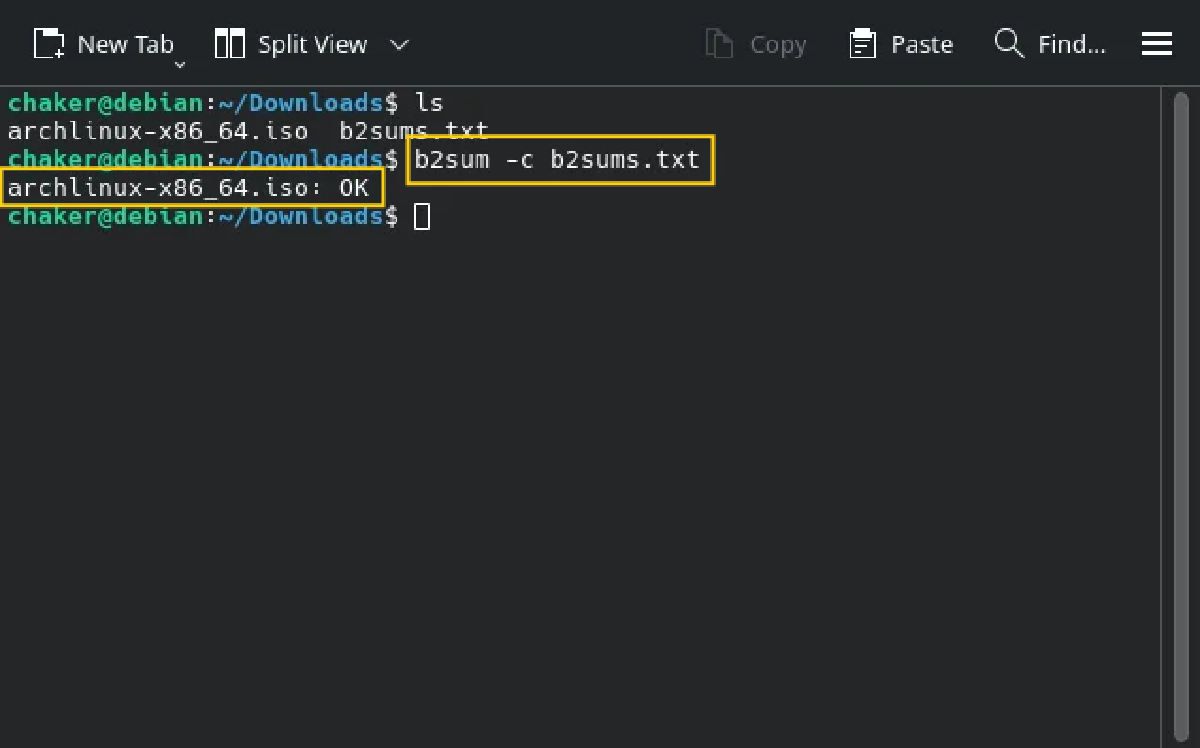Viewport: 1200px width, 748px height.
Task: Click the New Tab icon
Action: click(x=48, y=44)
